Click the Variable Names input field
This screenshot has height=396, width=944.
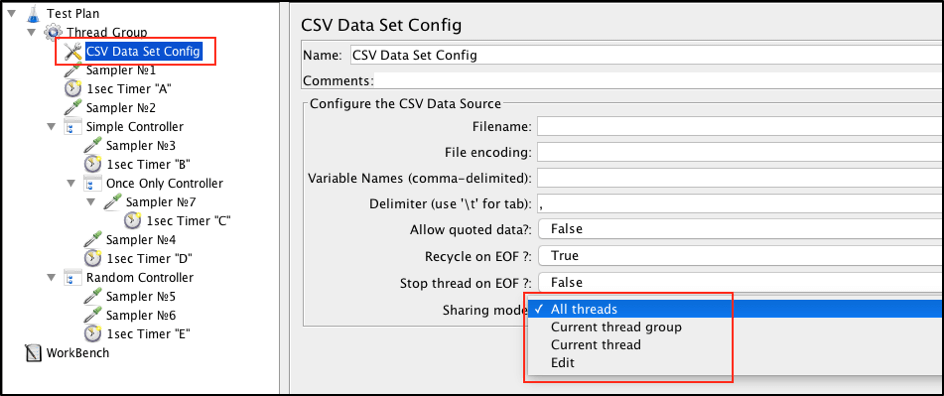pos(741,179)
